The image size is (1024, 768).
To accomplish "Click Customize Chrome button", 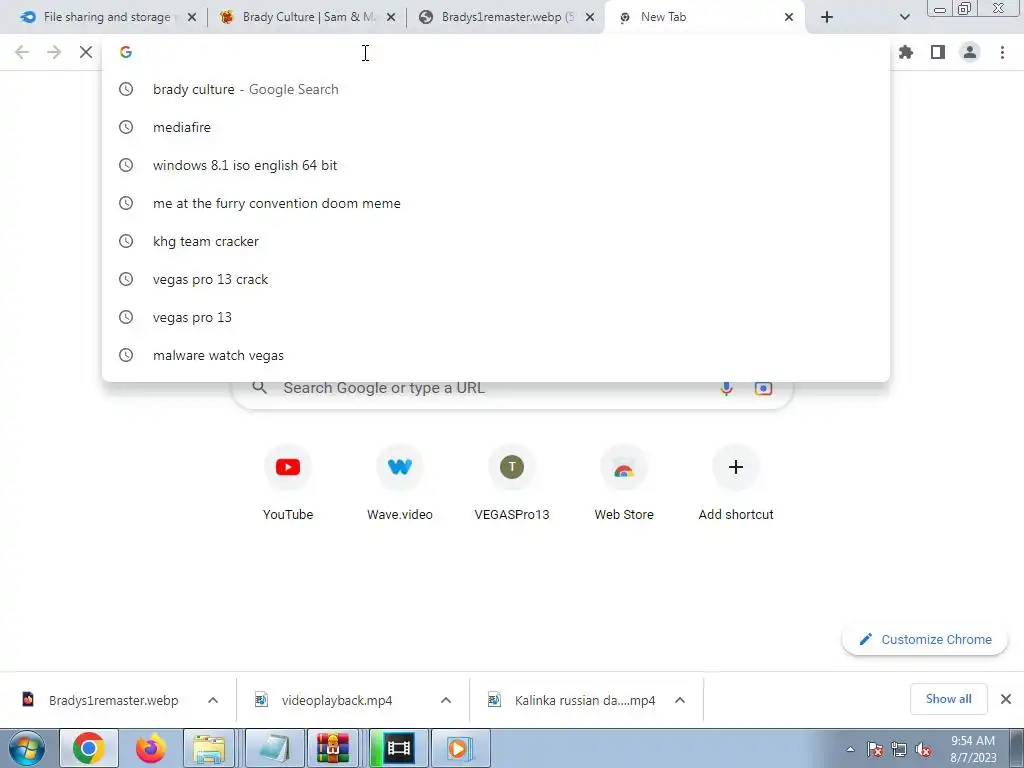I will pos(925,639).
